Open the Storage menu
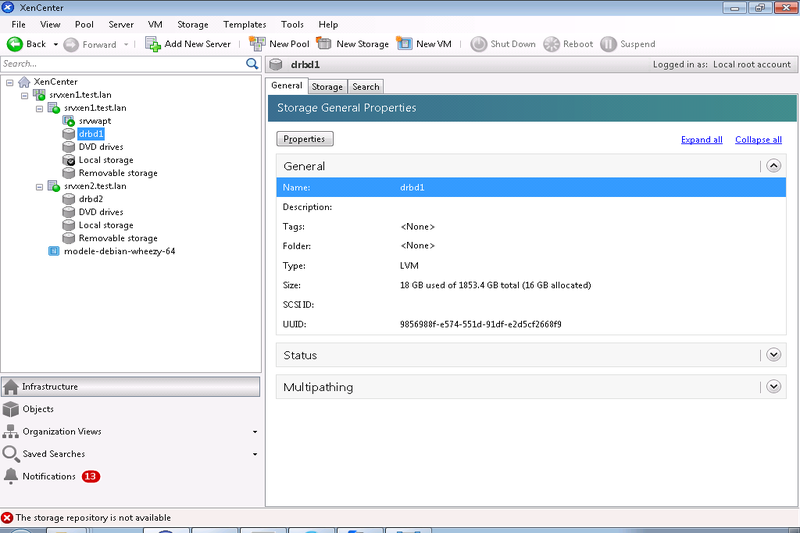 [x=193, y=24]
